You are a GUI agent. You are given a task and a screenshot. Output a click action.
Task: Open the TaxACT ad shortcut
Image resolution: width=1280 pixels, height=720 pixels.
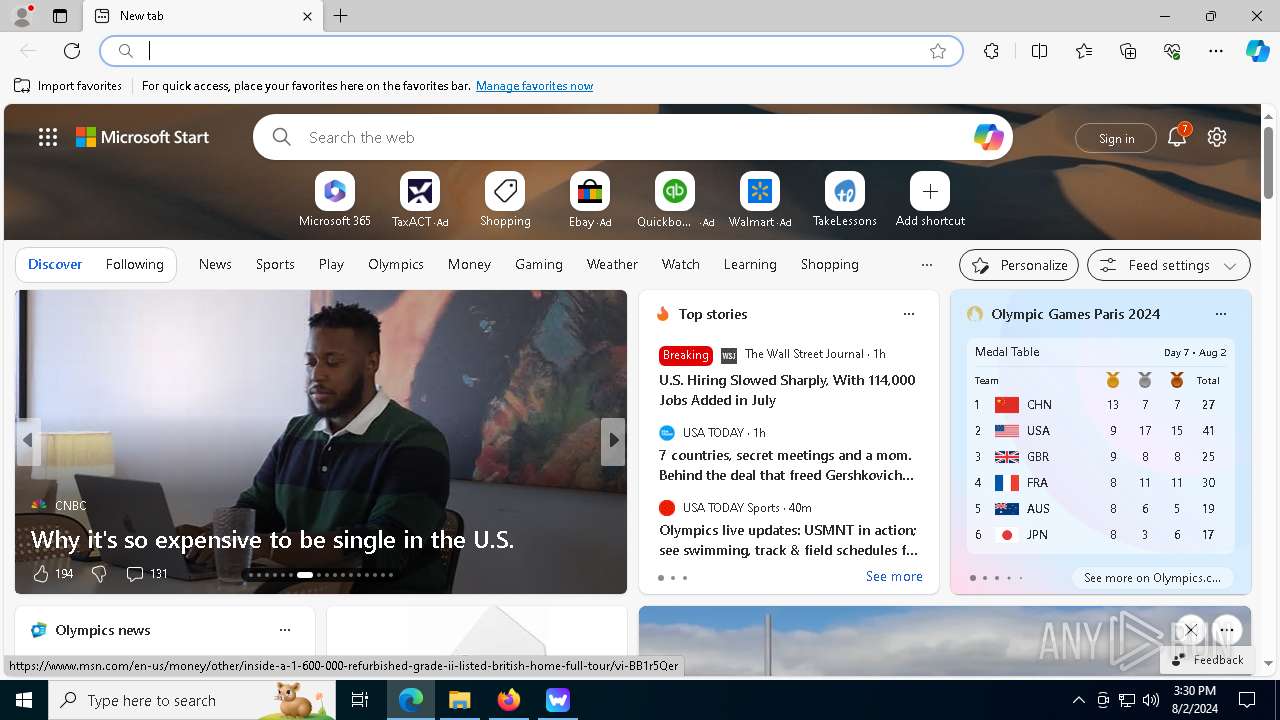pyautogui.click(x=420, y=200)
